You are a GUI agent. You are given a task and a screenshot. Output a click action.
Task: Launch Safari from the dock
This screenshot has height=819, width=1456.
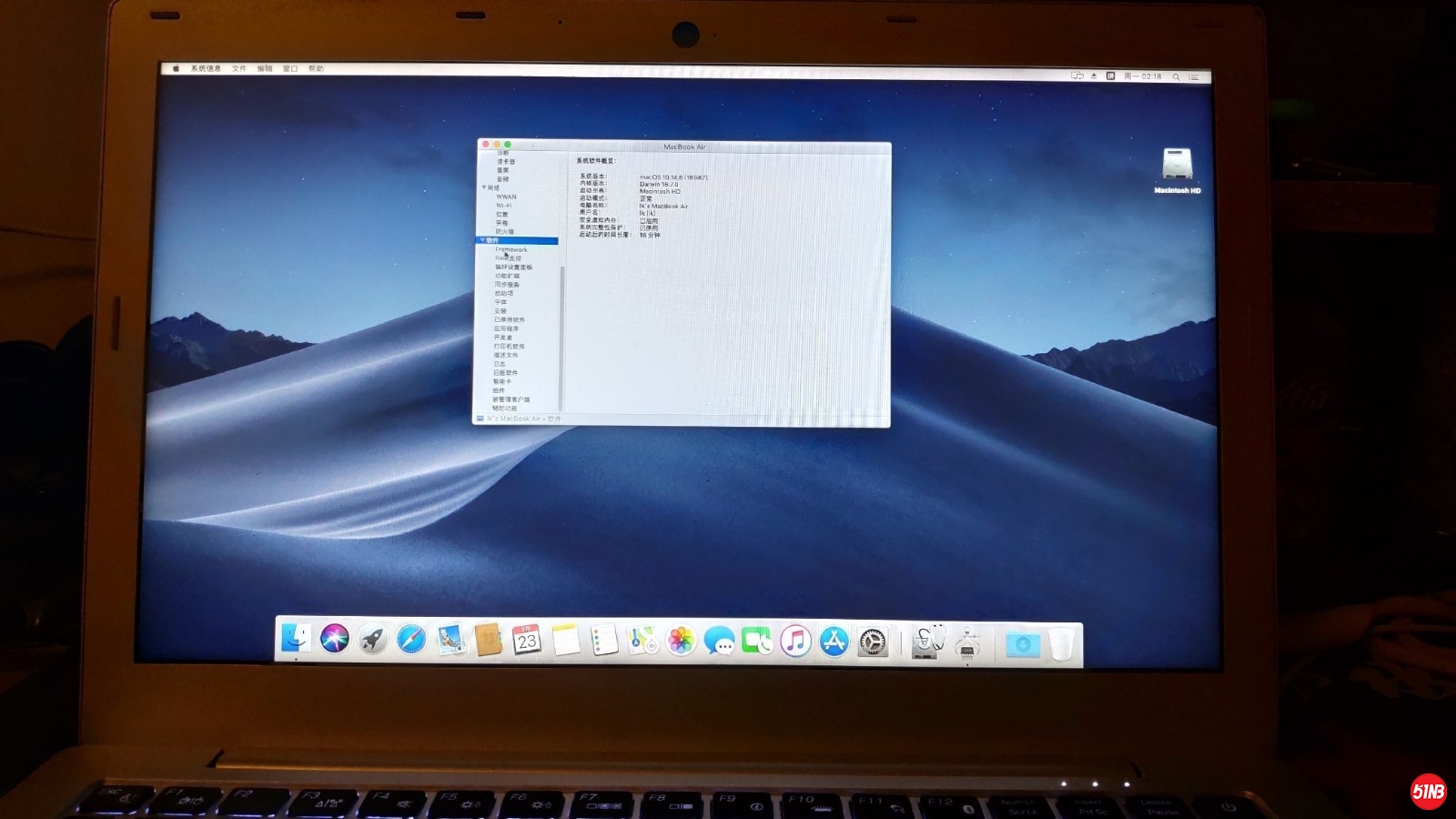pyautogui.click(x=410, y=641)
